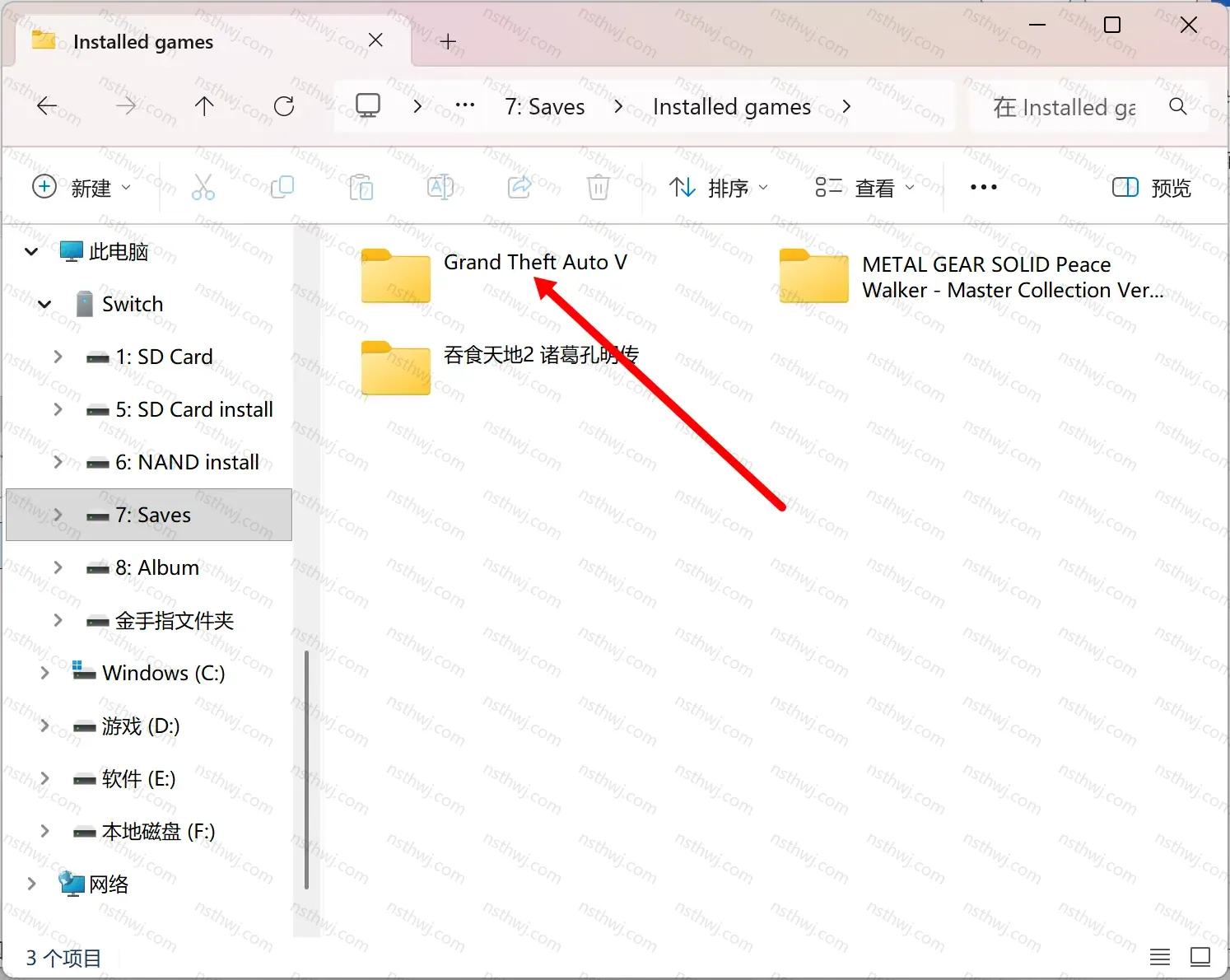Image resolution: width=1230 pixels, height=980 pixels.
Task: Open a new tab with plus button
Action: pyautogui.click(x=448, y=41)
